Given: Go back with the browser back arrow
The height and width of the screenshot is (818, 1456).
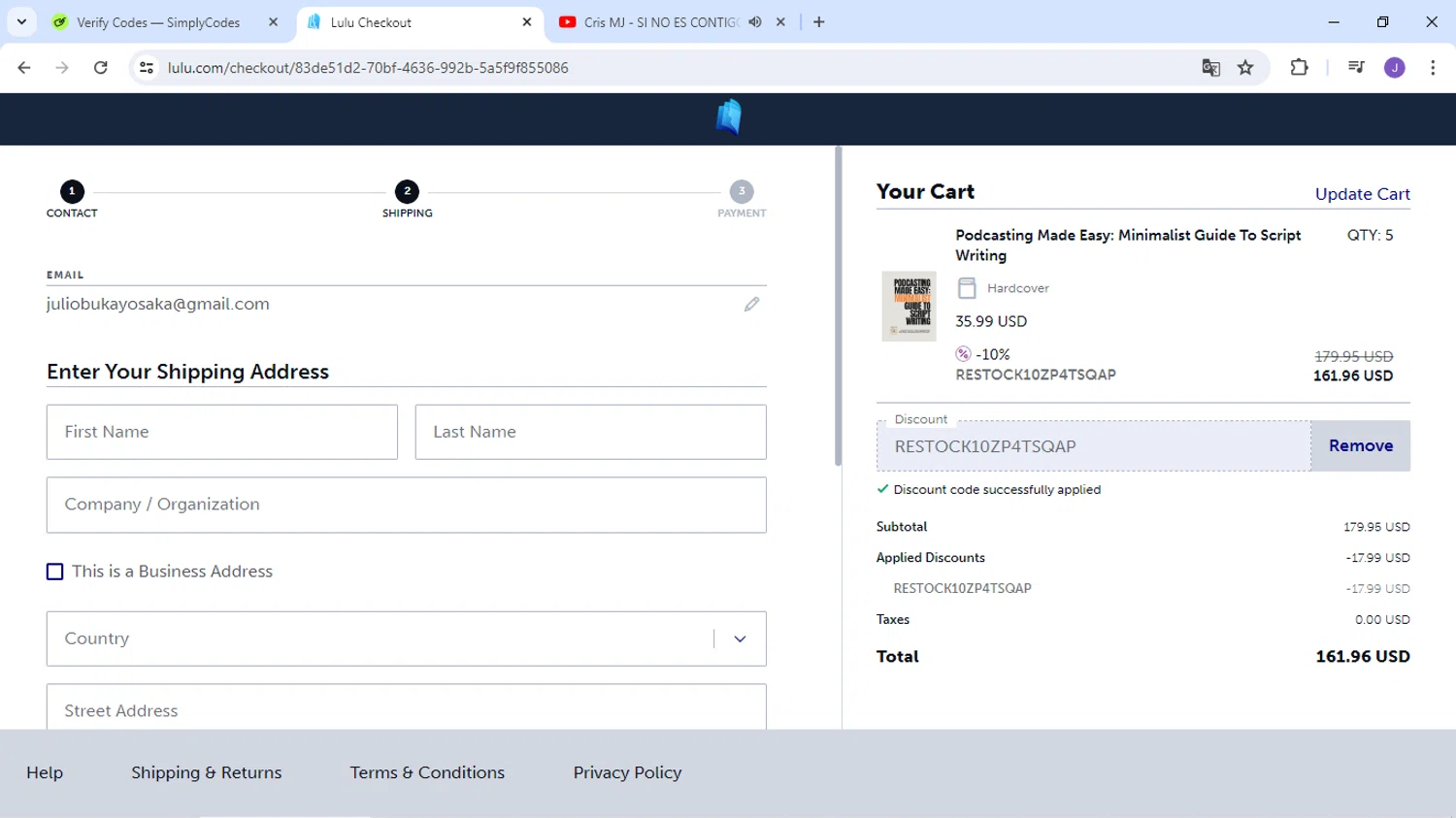Looking at the screenshot, I should [x=24, y=68].
